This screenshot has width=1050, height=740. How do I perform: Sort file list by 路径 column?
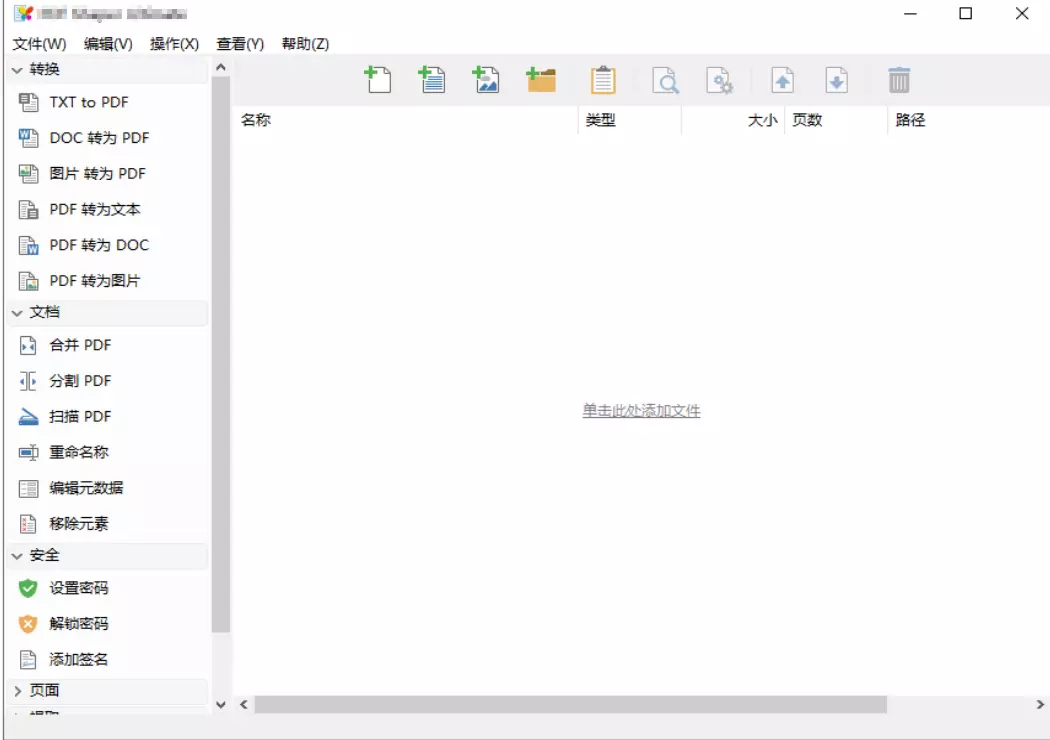pos(968,121)
